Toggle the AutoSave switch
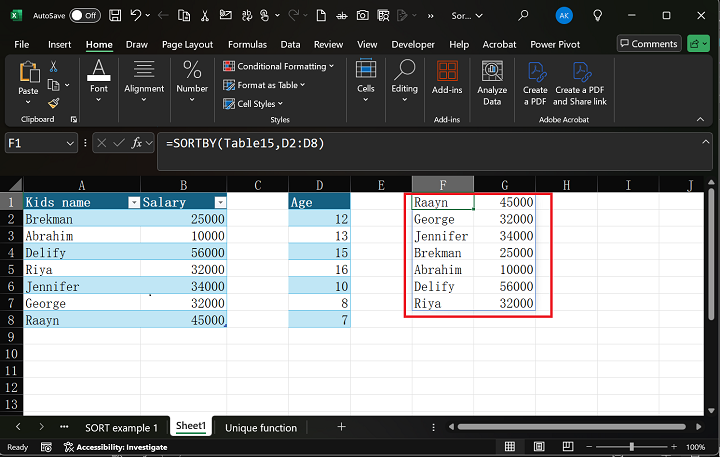 [85, 15]
